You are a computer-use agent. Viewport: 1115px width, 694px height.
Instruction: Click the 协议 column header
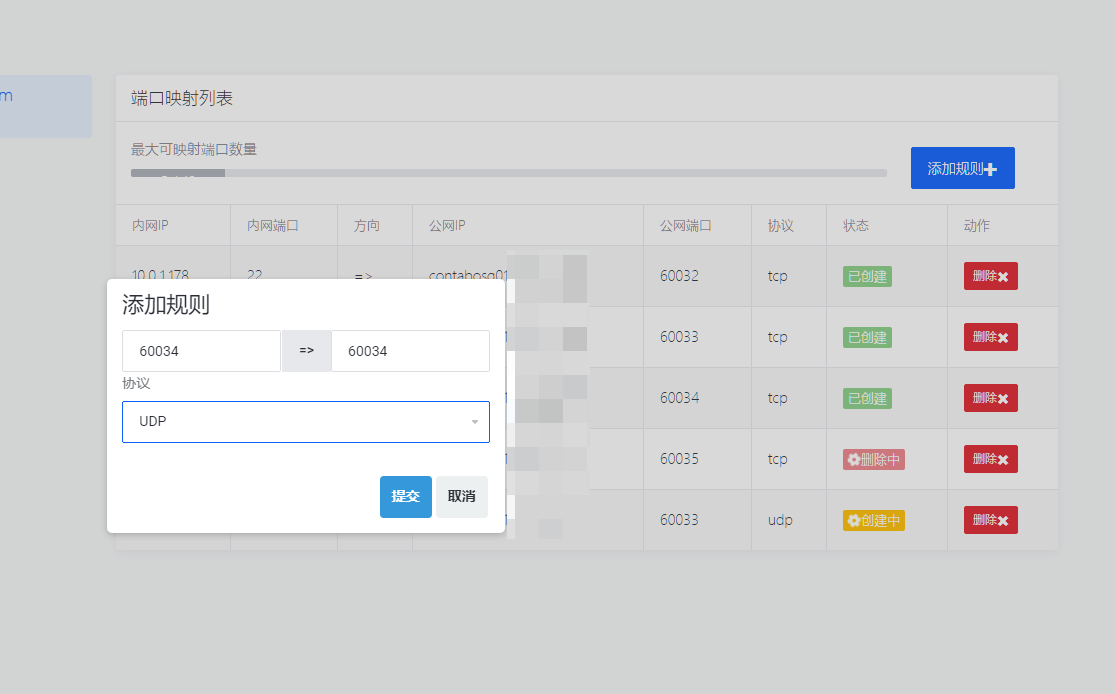[780, 225]
